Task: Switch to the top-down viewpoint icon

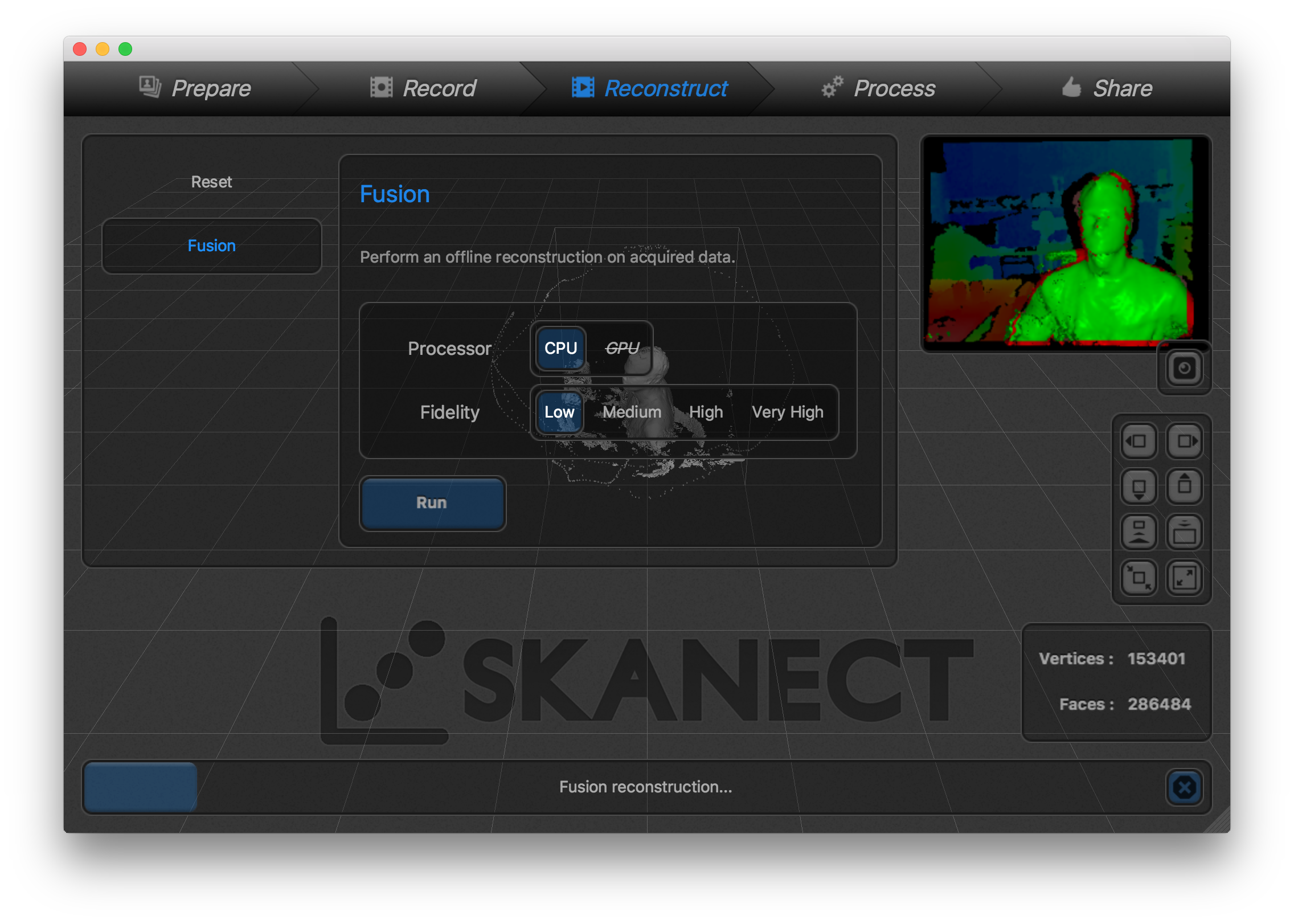Action: click(1185, 532)
